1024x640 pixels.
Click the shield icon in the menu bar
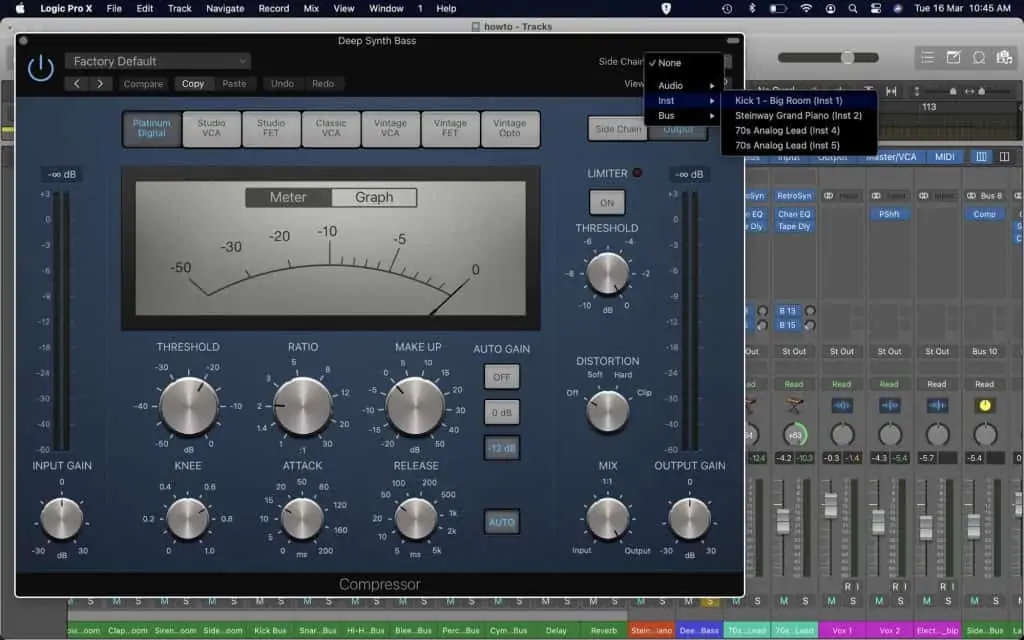[x=666, y=8]
